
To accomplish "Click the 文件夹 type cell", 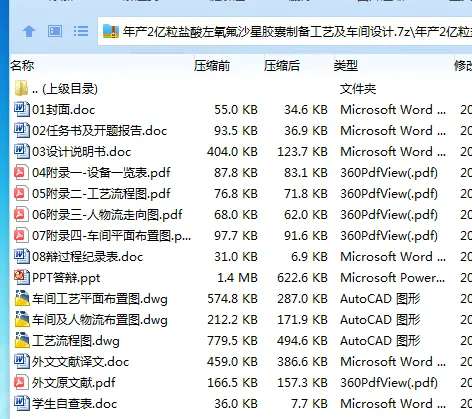I will [358, 89].
